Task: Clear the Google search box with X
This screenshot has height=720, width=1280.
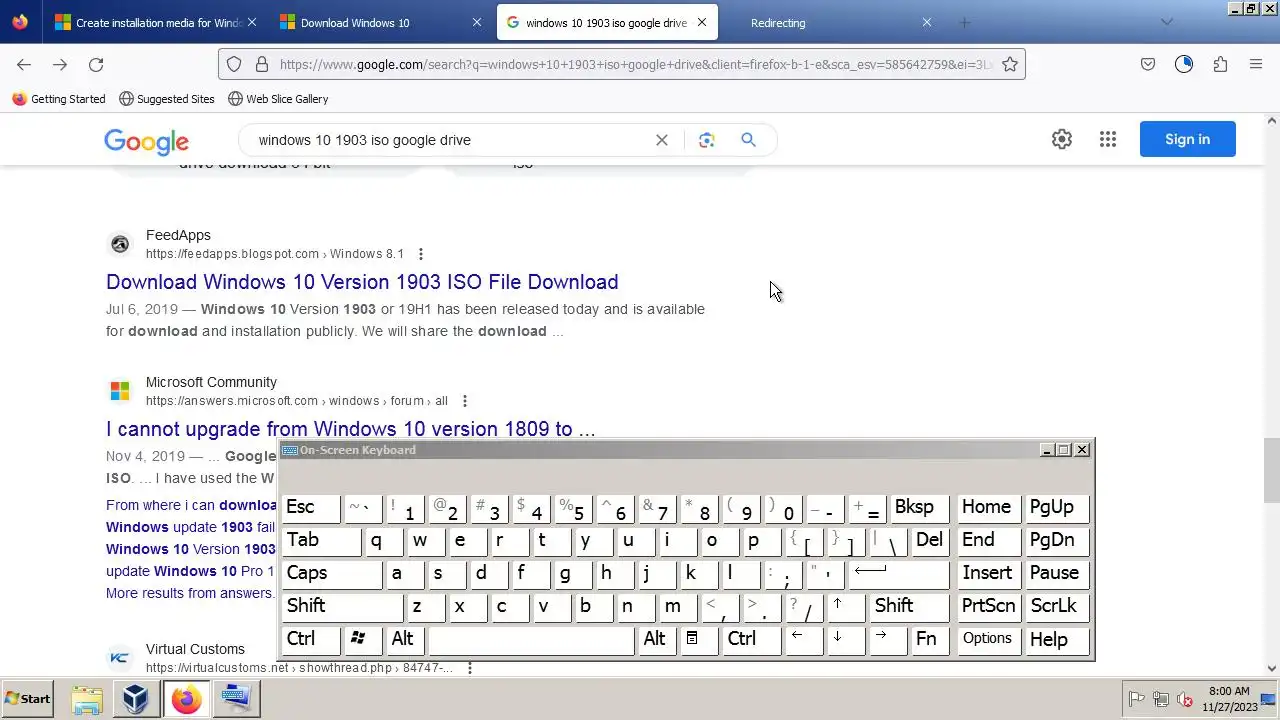Action: click(661, 140)
